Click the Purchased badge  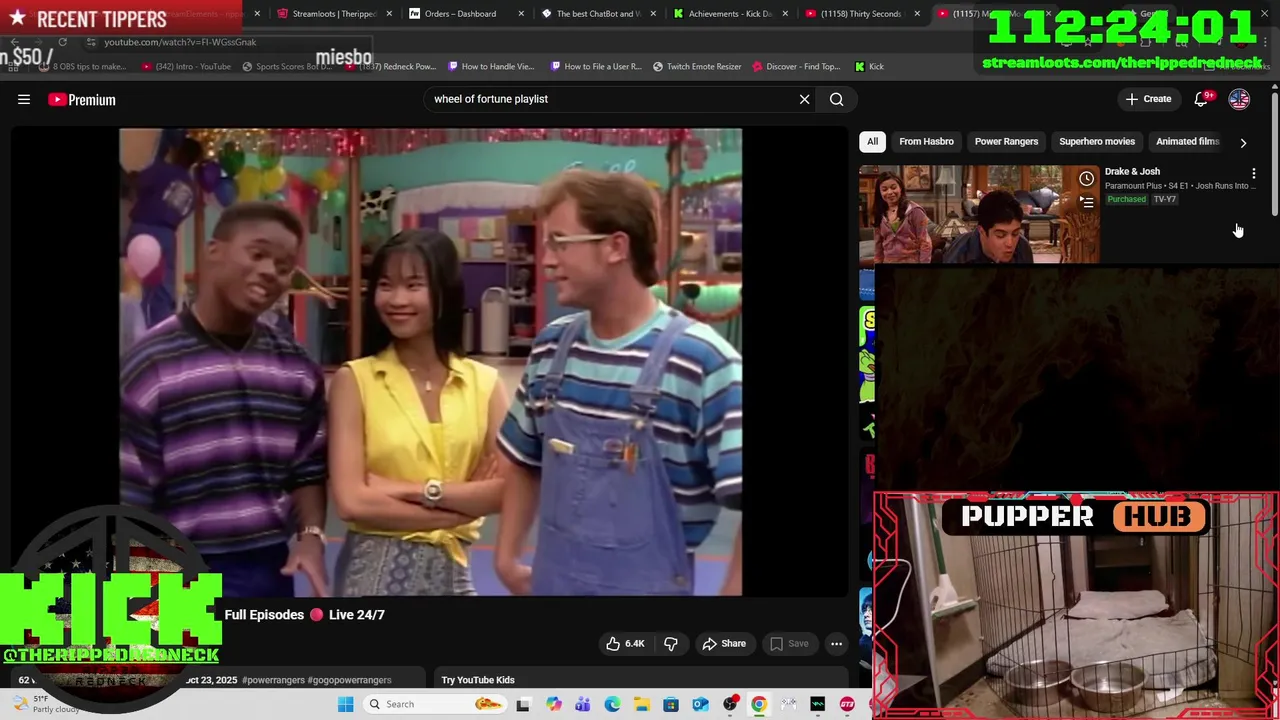pos(1126,199)
